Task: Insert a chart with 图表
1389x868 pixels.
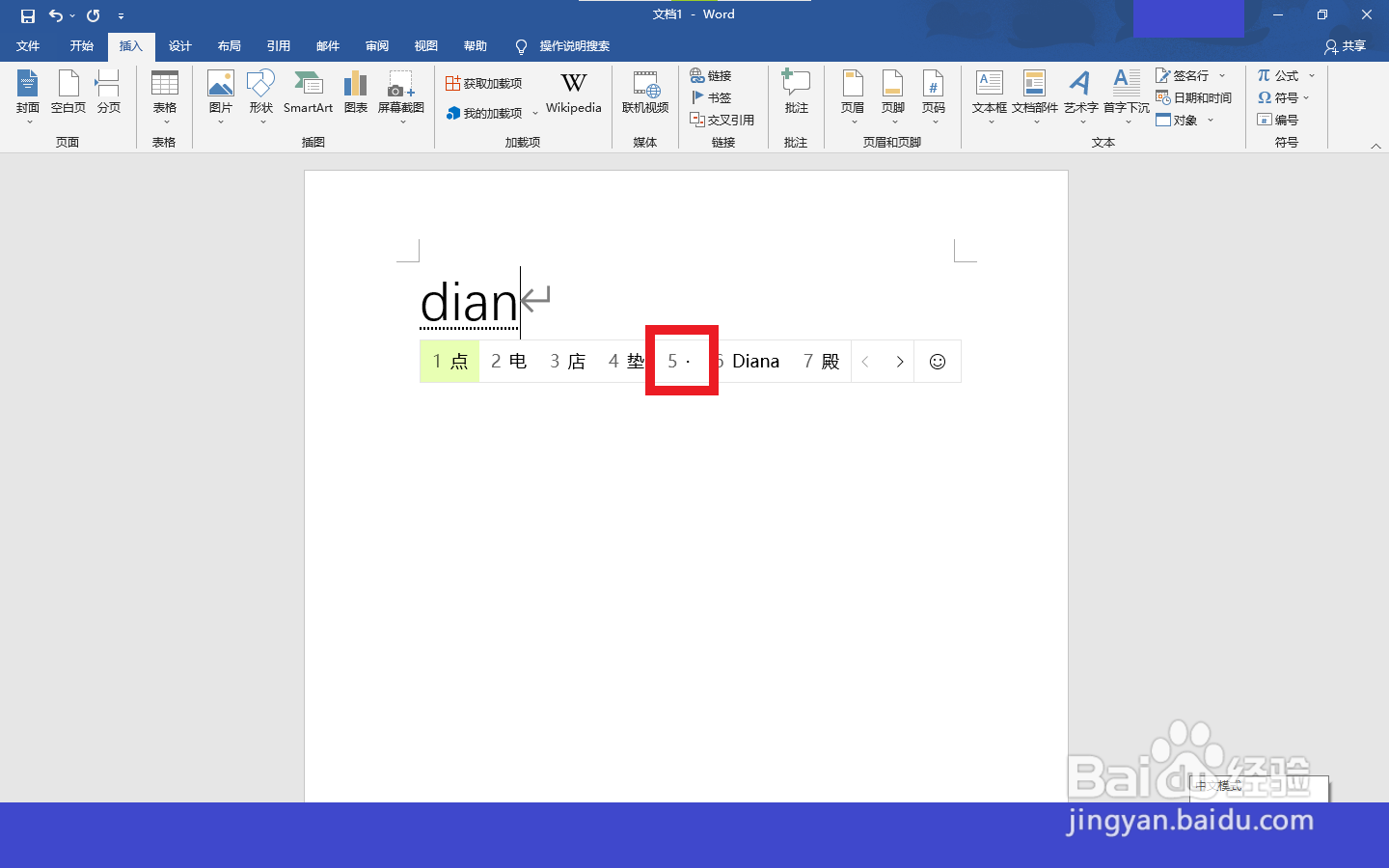Action: [356, 95]
